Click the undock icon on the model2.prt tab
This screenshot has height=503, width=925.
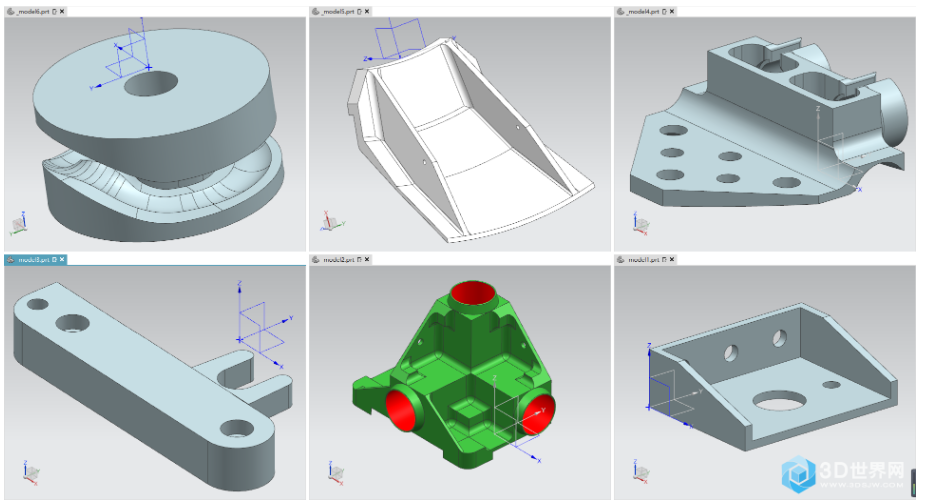tap(357, 260)
